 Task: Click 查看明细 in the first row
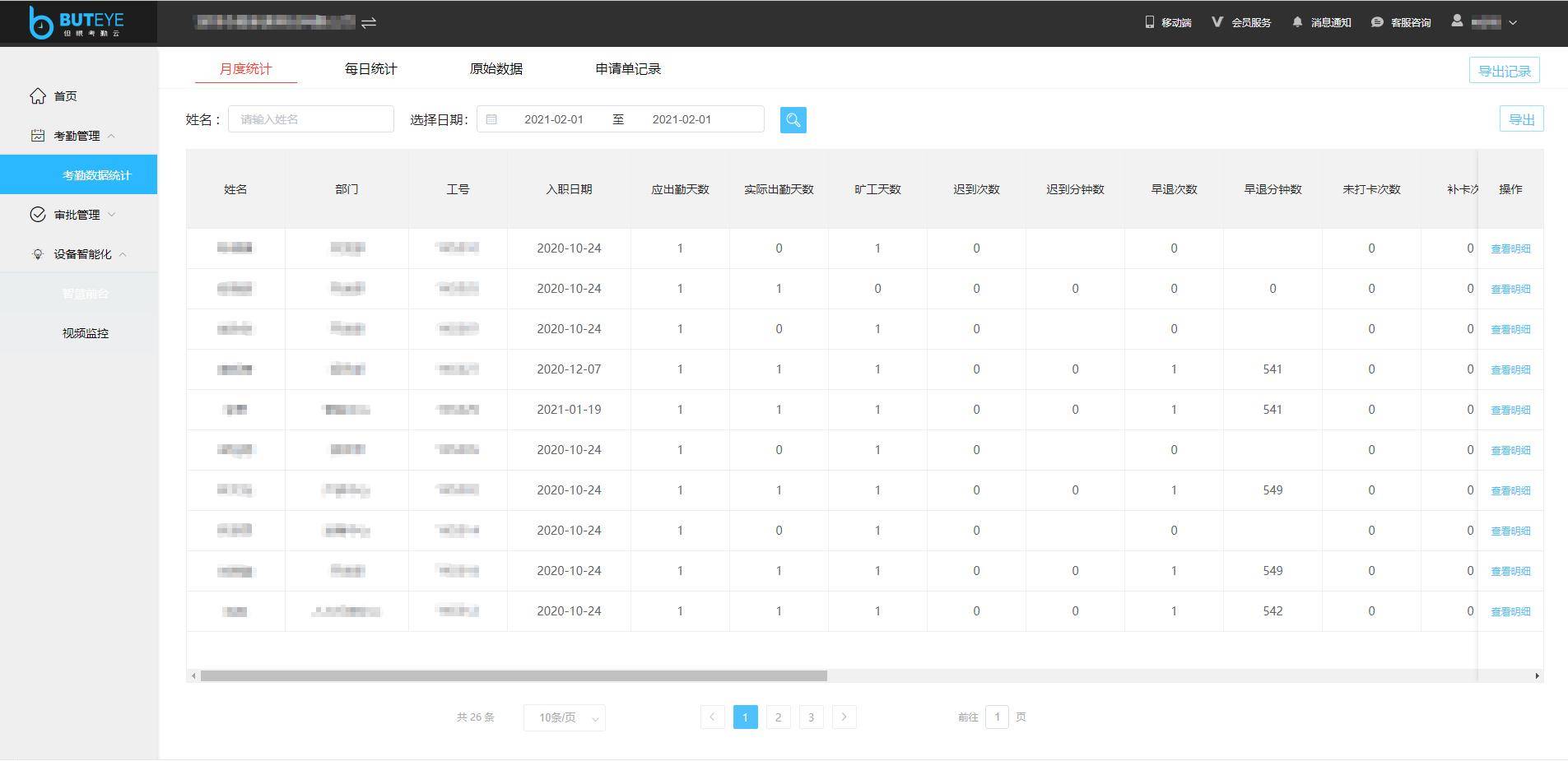click(1510, 248)
